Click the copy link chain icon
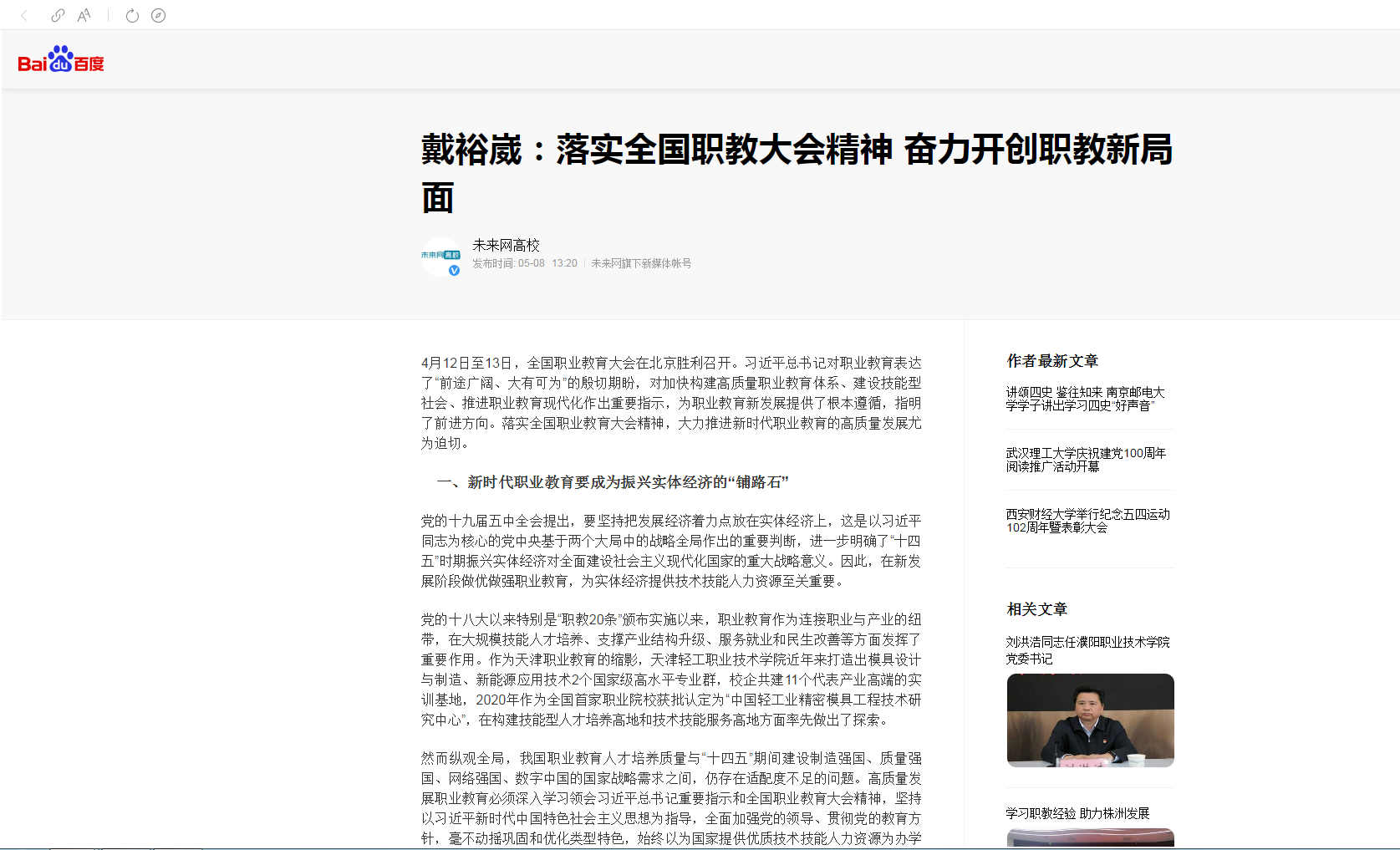 tap(58, 15)
